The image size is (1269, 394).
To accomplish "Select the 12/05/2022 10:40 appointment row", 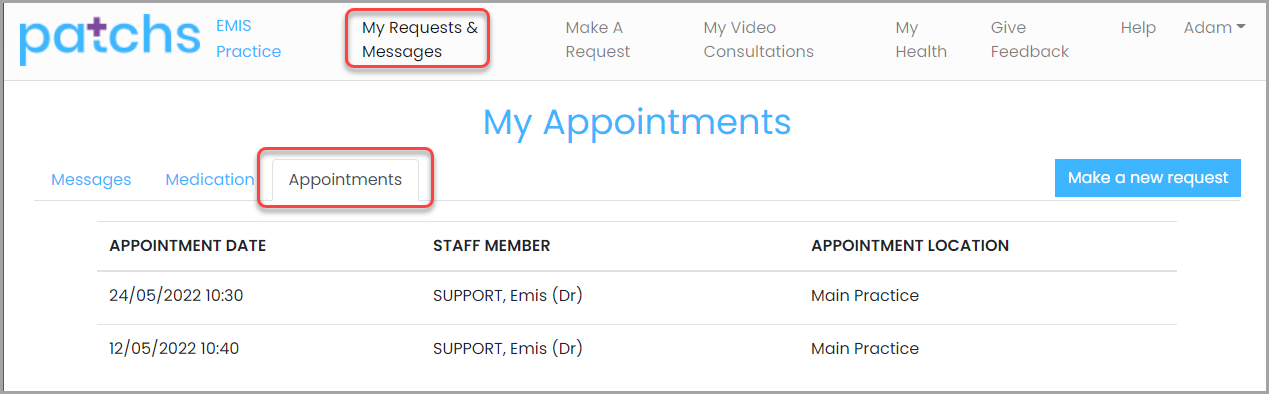I will (637, 349).
